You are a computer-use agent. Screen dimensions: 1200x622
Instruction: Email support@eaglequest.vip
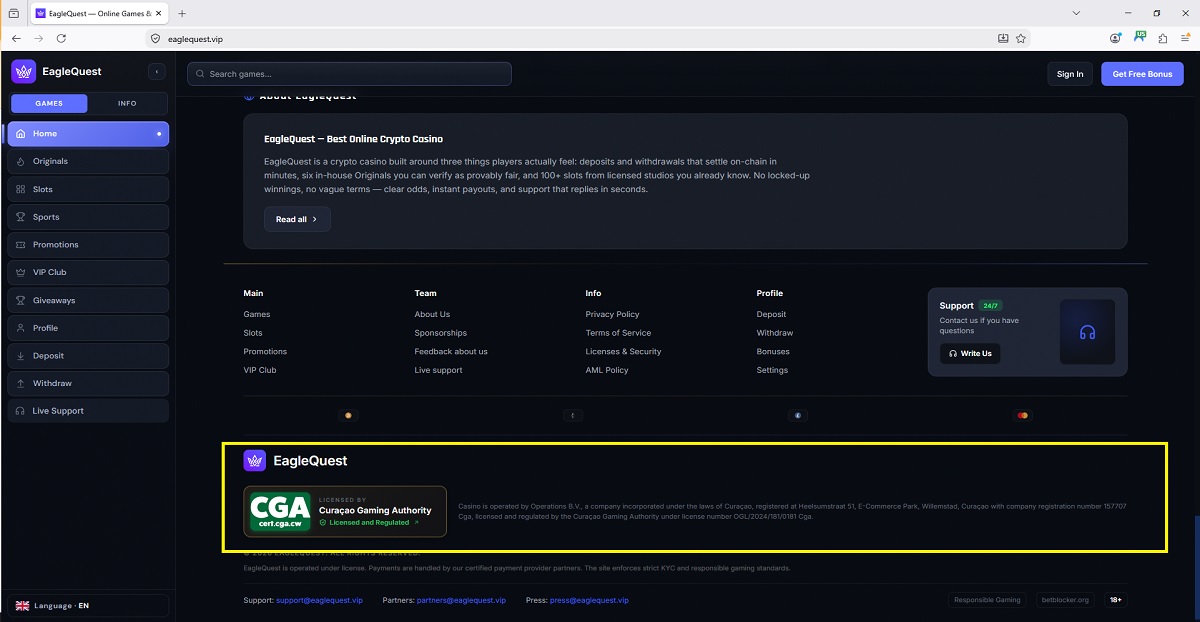click(319, 600)
